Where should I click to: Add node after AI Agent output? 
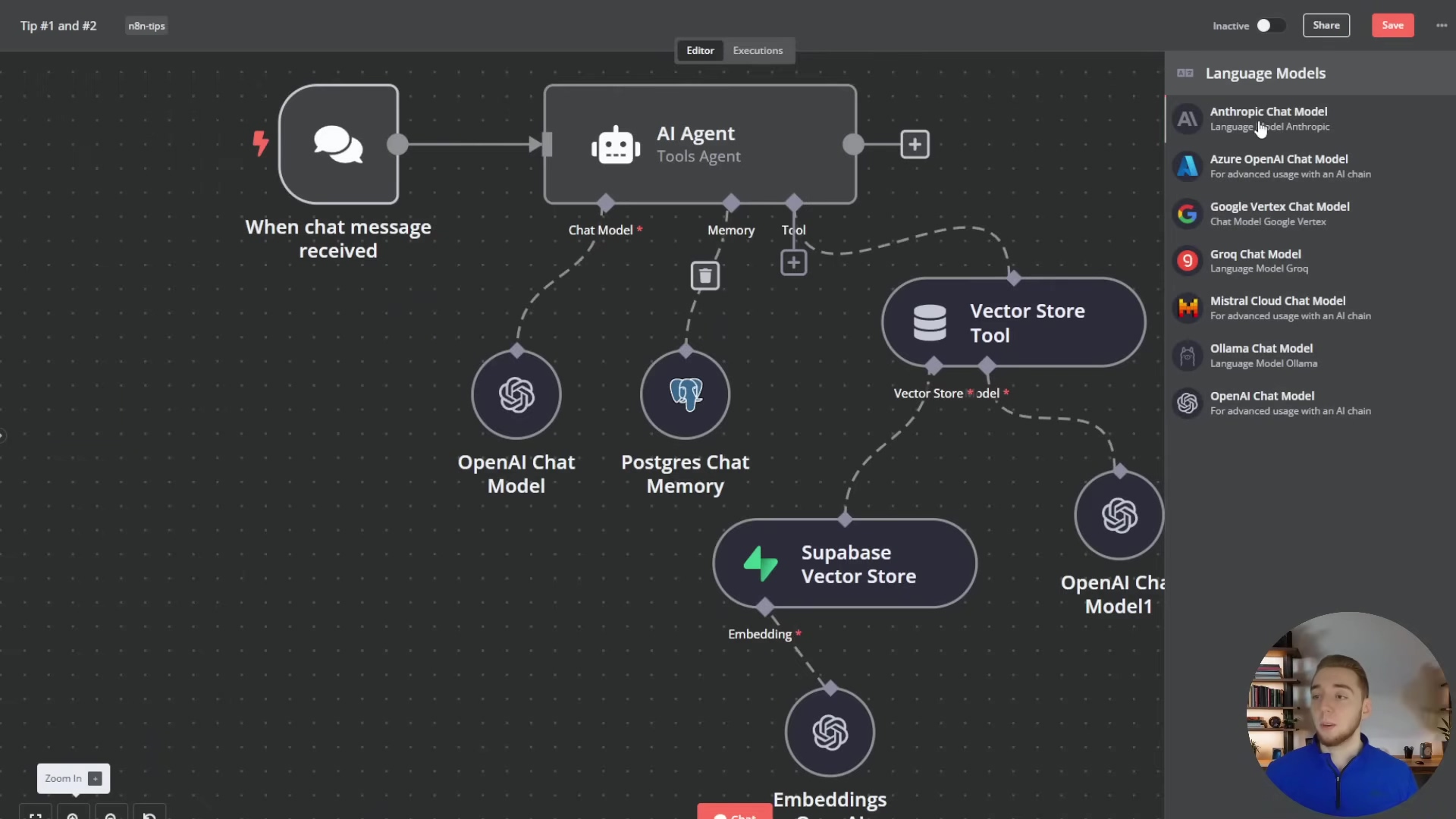point(915,144)
